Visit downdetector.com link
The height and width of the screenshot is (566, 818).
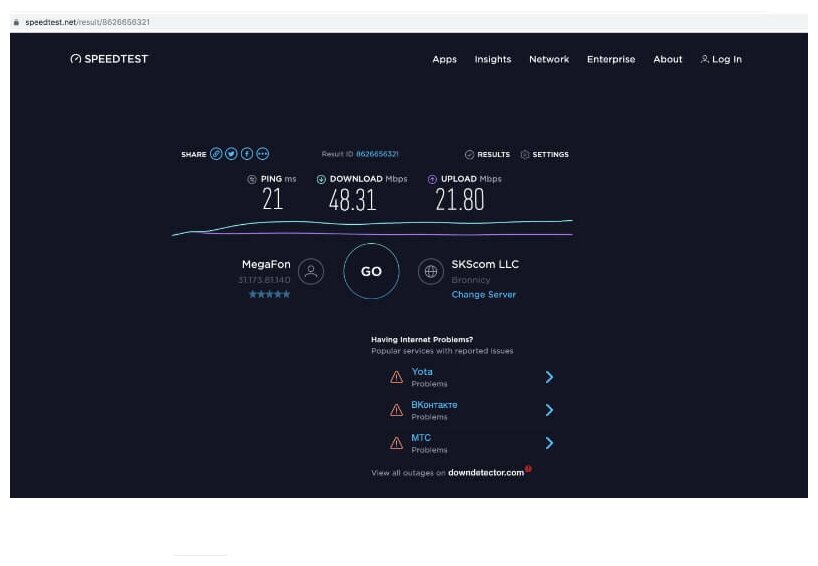[x=486, y=473]
